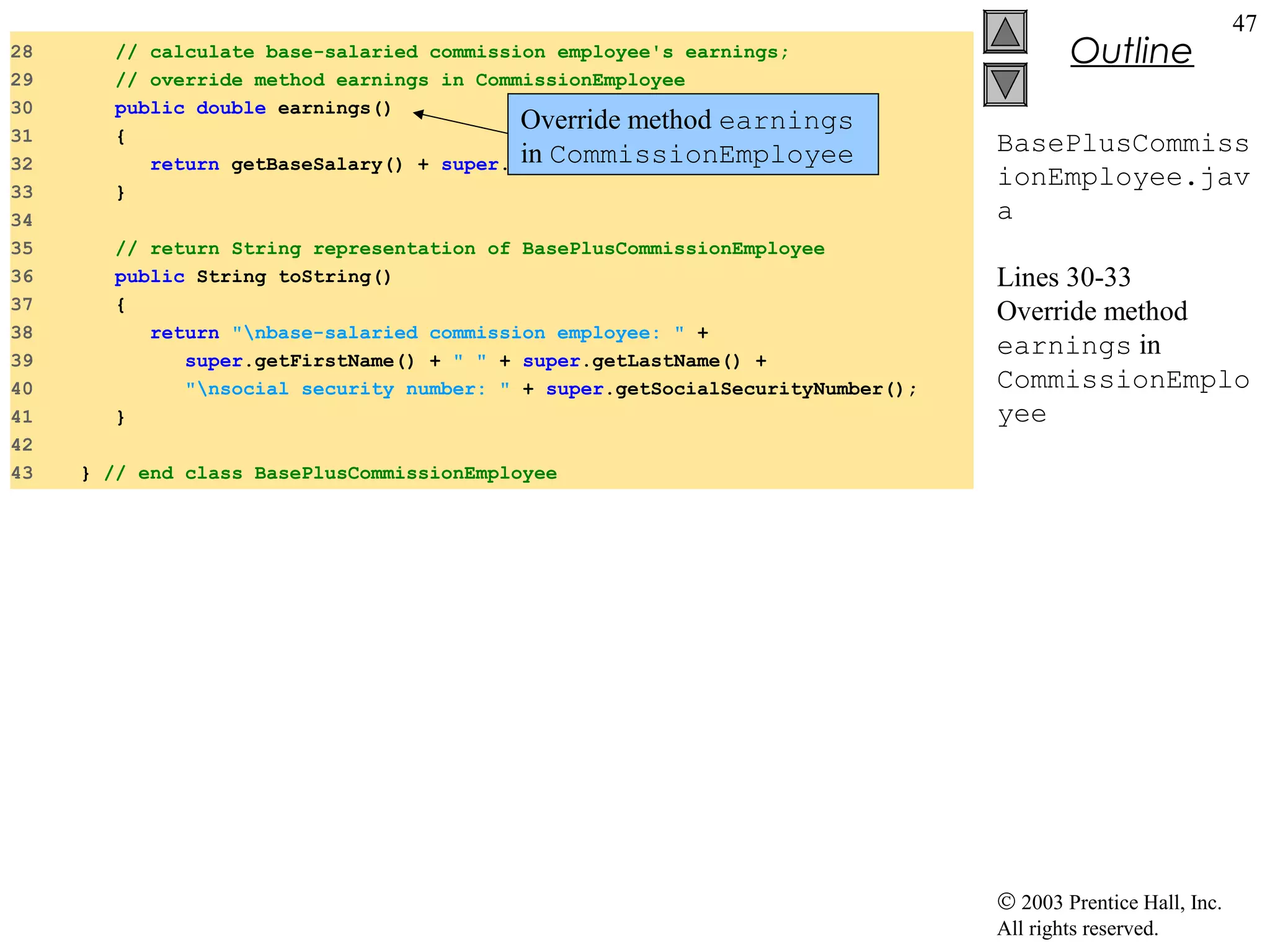Click the earnings() method declaration

click(334, 108)
